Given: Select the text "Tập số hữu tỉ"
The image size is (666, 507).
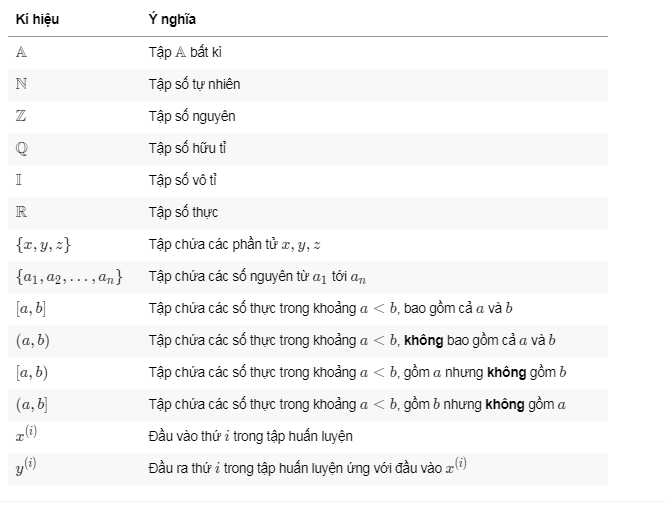Looking at the screenshot, I should 190,148.
